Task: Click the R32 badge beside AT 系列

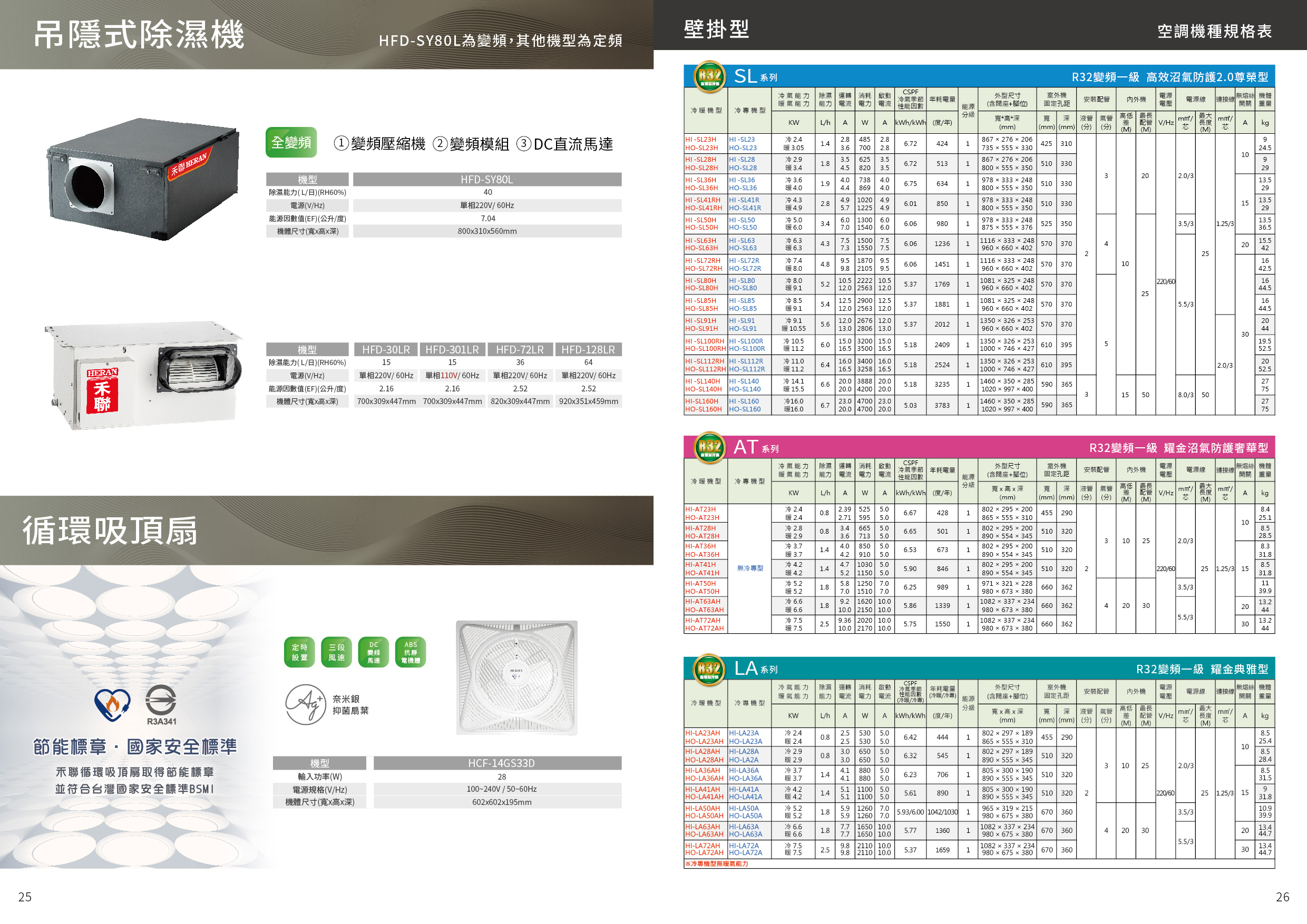Action: point(709,447)
